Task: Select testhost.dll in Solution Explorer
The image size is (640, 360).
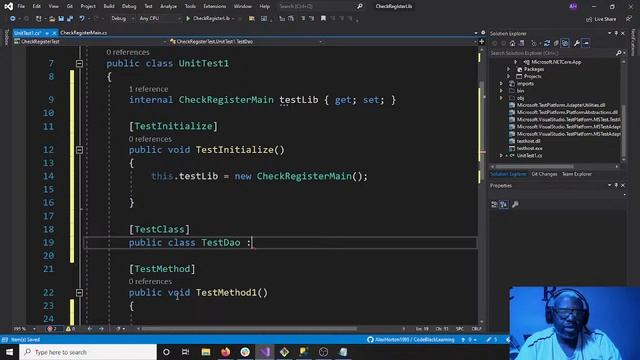Action: click(x=528, y=141)
